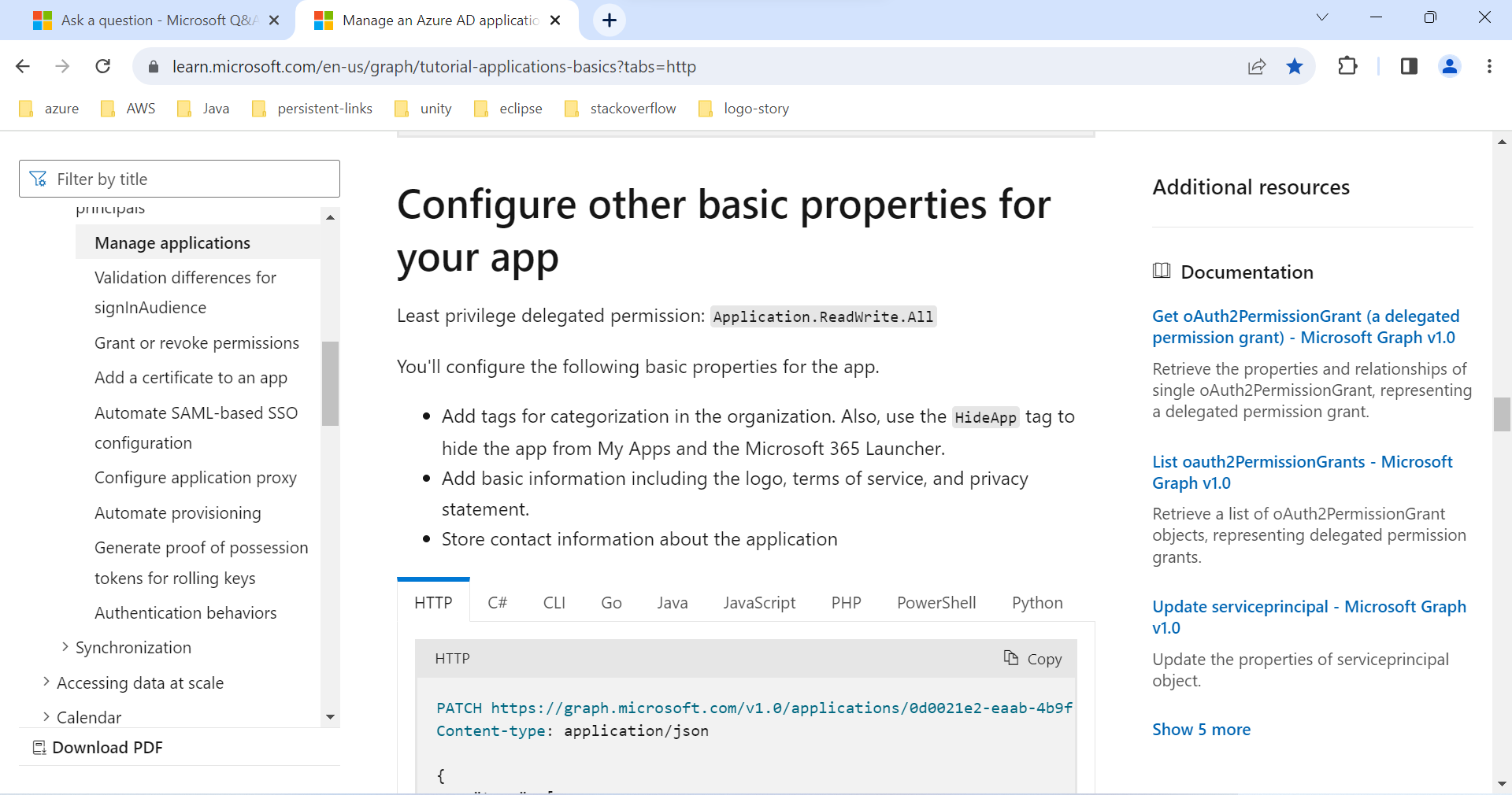Open the Java bookmarks folder
1512x795 pixels.
(203, 109)
